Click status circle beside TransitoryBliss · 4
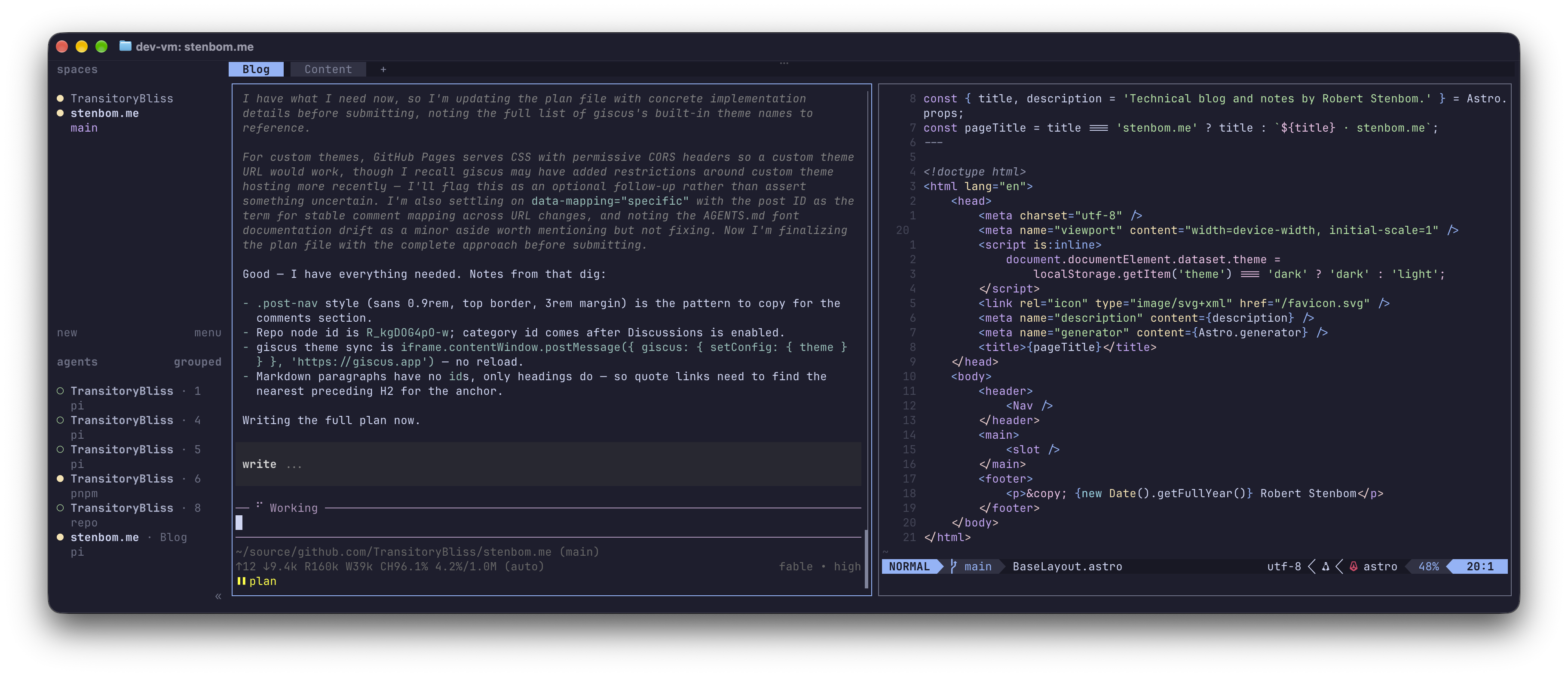 coord(60,421)
